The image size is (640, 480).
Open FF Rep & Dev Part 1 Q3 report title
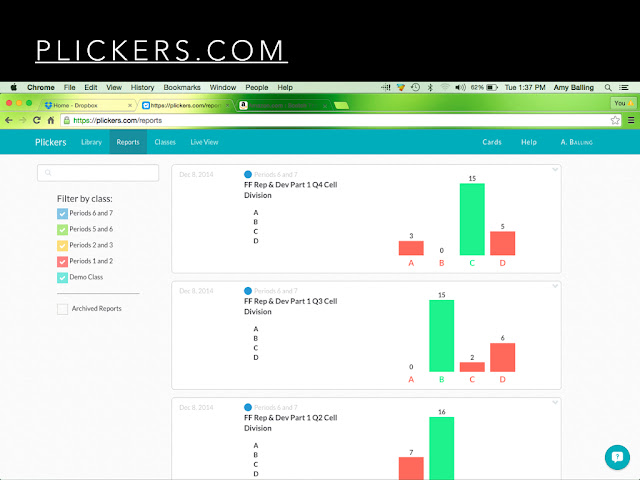[291, 306]
